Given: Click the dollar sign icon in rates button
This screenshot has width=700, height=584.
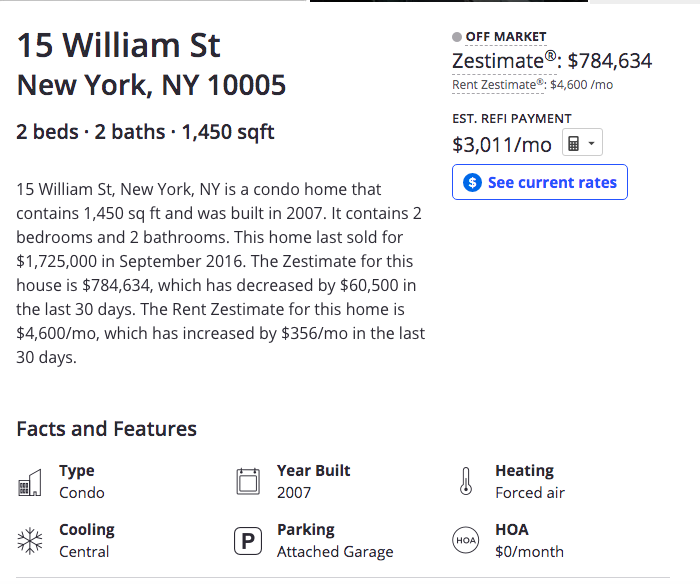Looking at the screenshot, I should (472, 182).
